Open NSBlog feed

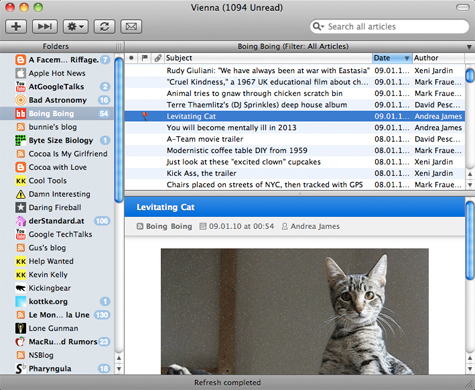tap(57, 355)
